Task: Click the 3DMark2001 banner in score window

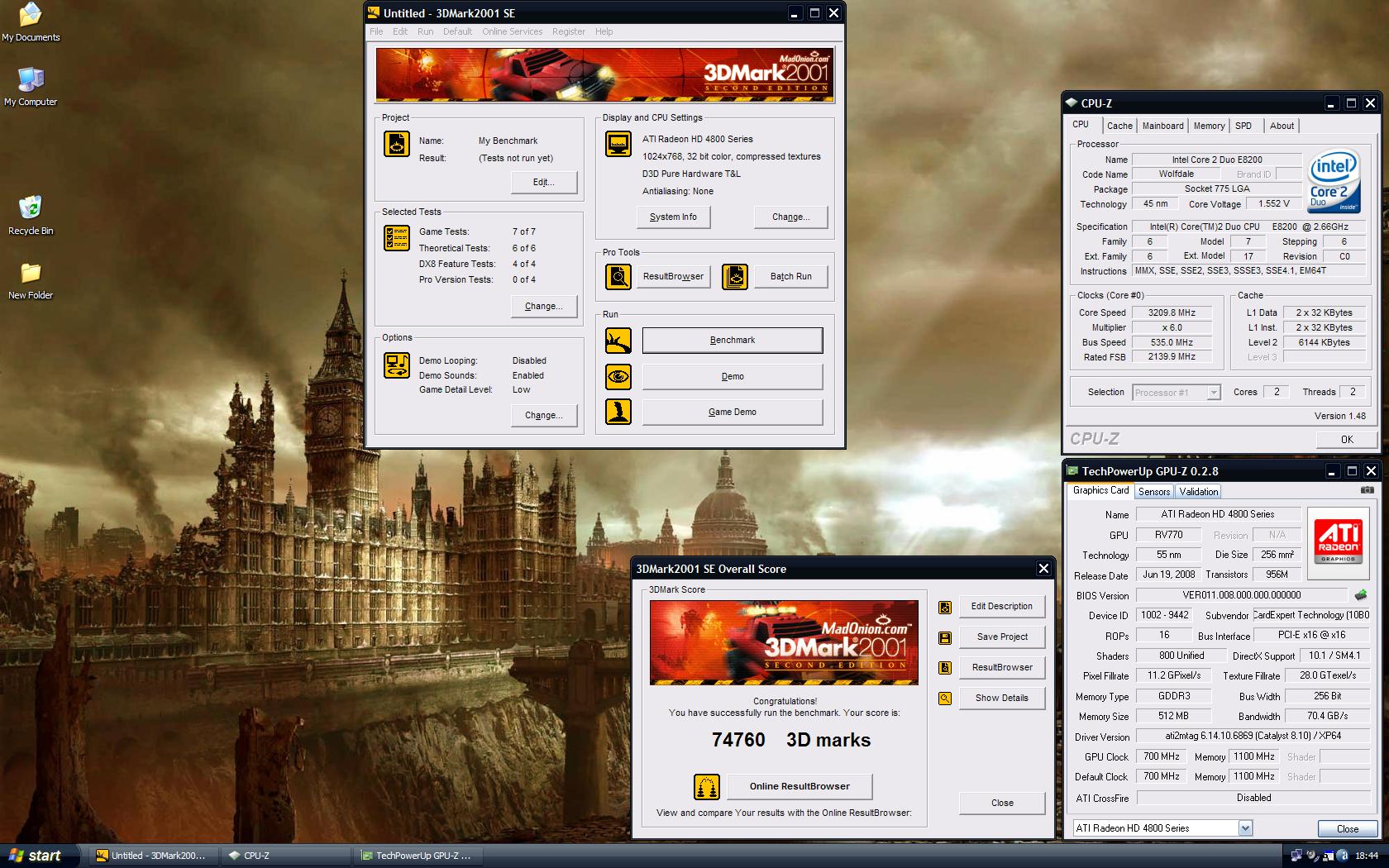Action: (x=784, y=642)
